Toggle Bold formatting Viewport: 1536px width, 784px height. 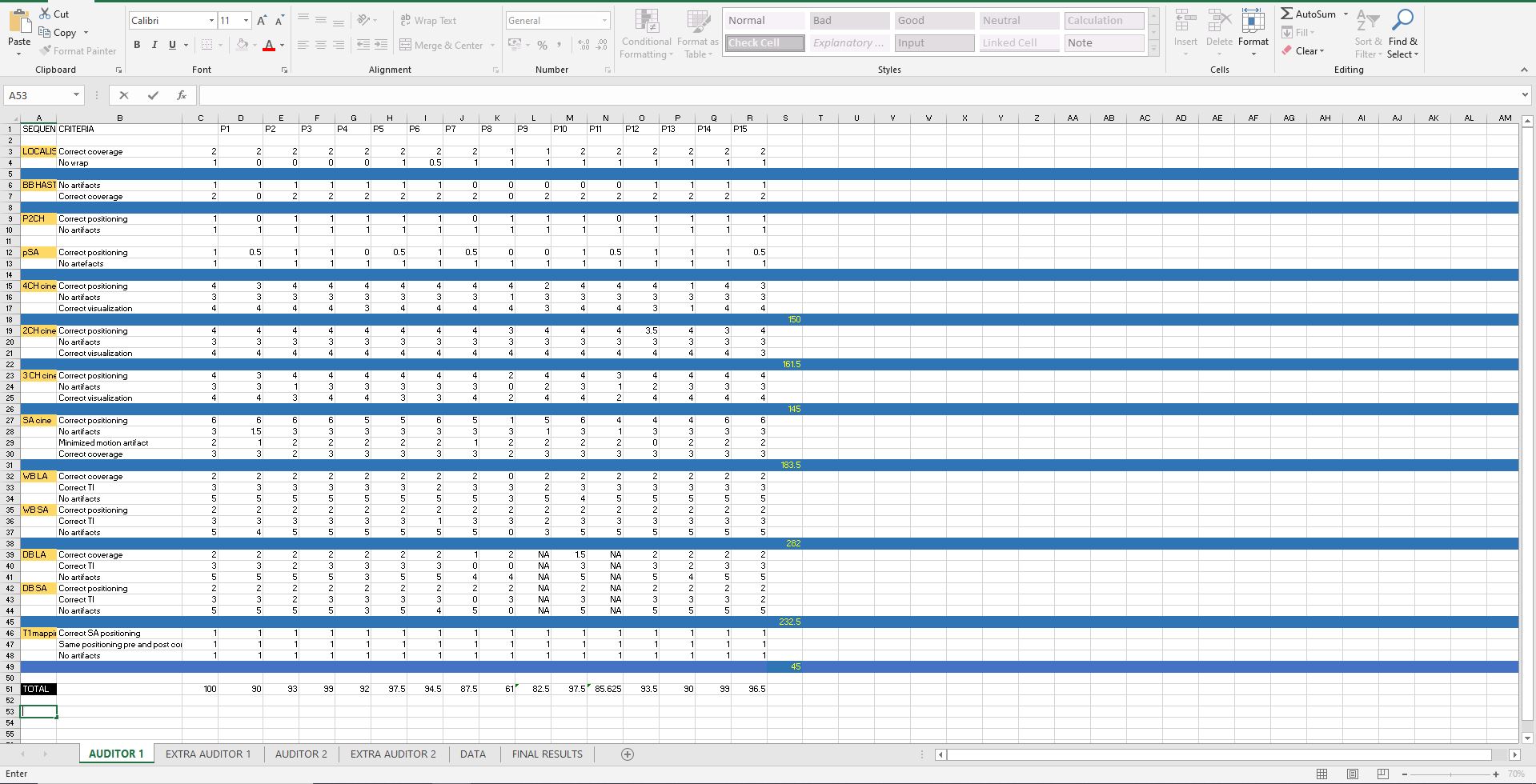click(137, 46)
